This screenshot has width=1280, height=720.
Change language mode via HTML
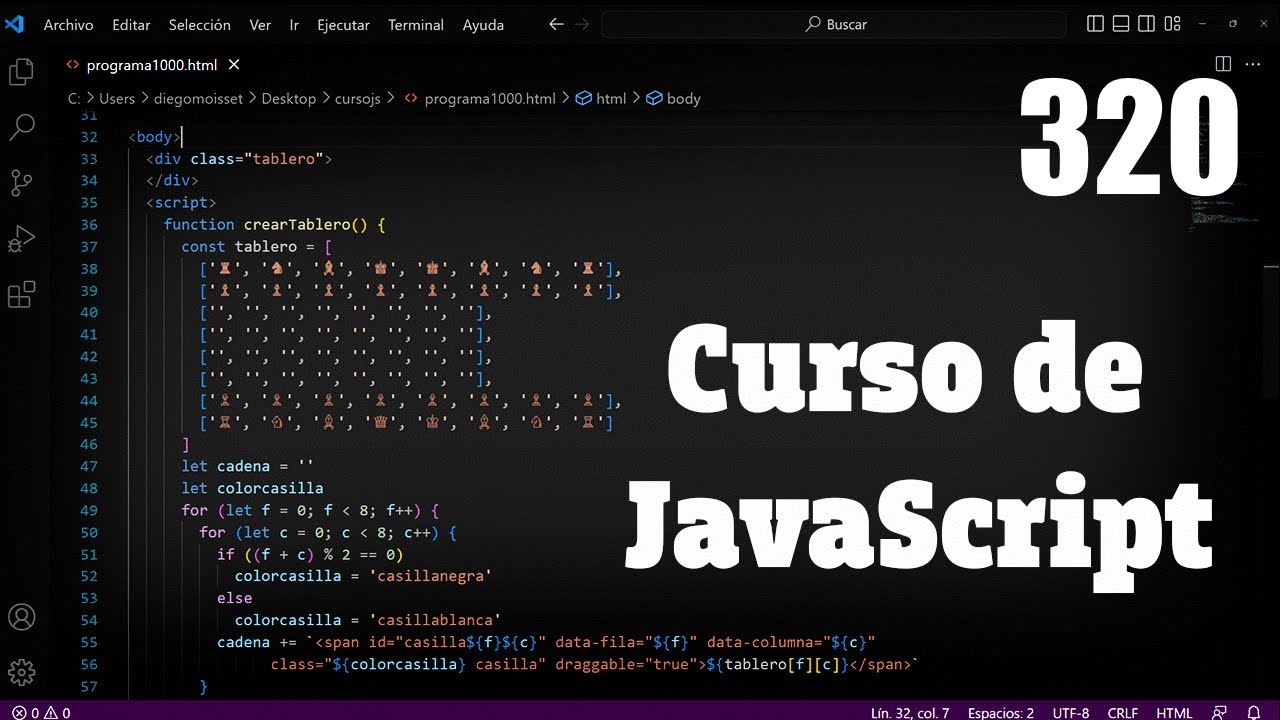(1174, 713)
